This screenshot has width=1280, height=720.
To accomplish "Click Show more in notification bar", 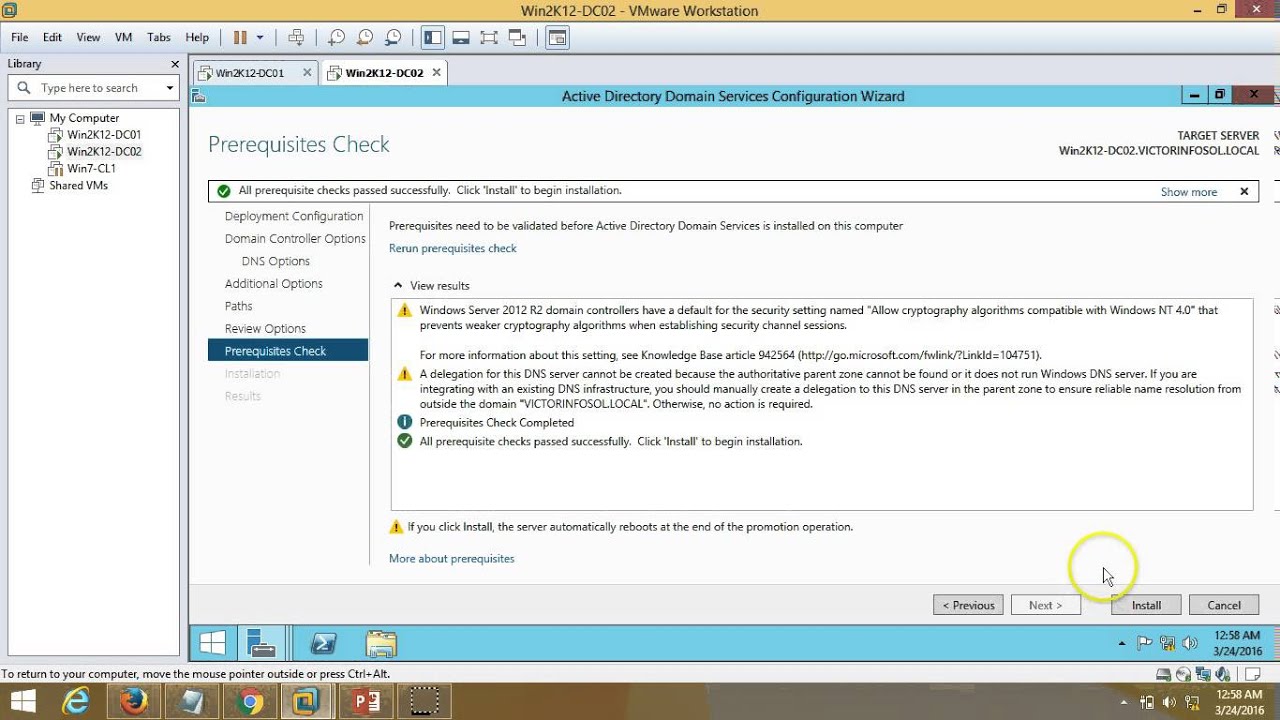I will coord(1189,192).
